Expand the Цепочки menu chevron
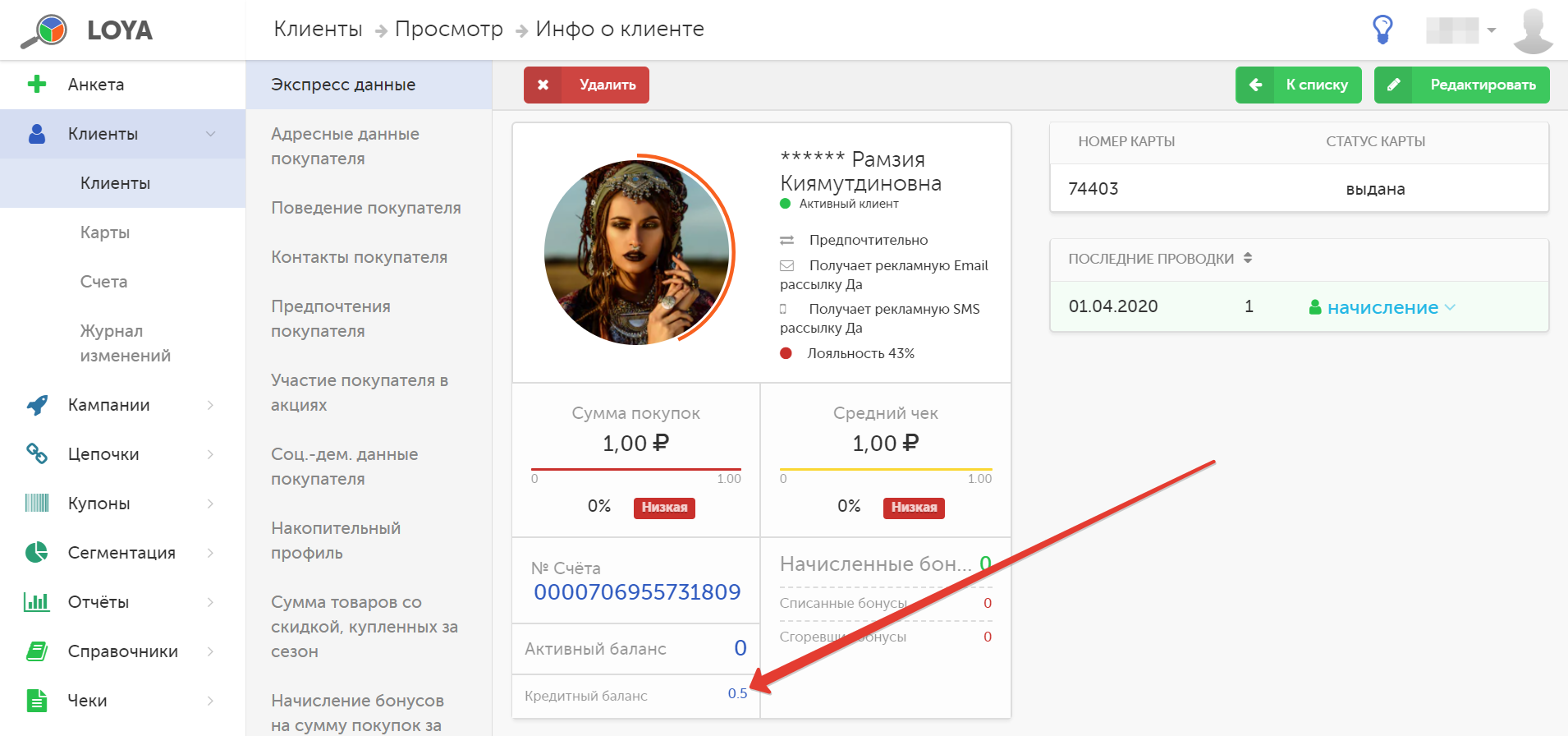 click(x=211, y=454)
